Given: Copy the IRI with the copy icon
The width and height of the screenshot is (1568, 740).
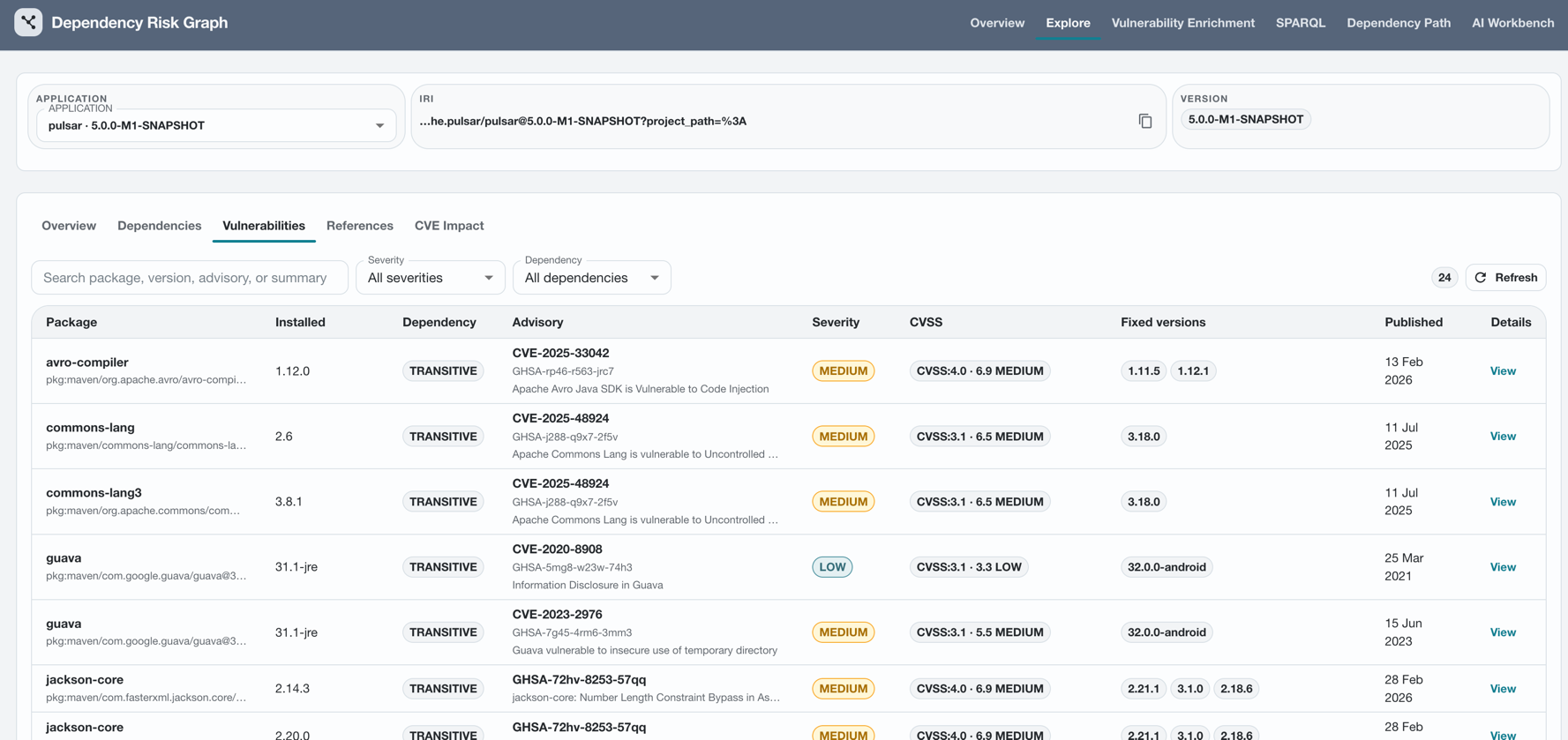Looking at the screenshot, I should pos(1144,121).
